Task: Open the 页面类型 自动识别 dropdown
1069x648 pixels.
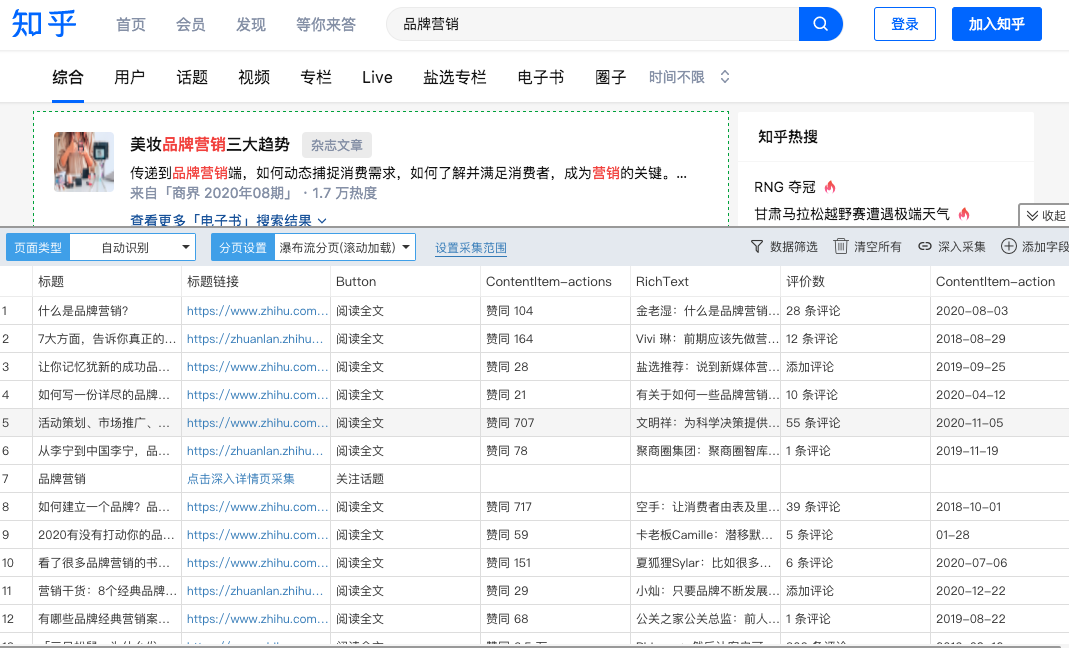Action: 133,247
